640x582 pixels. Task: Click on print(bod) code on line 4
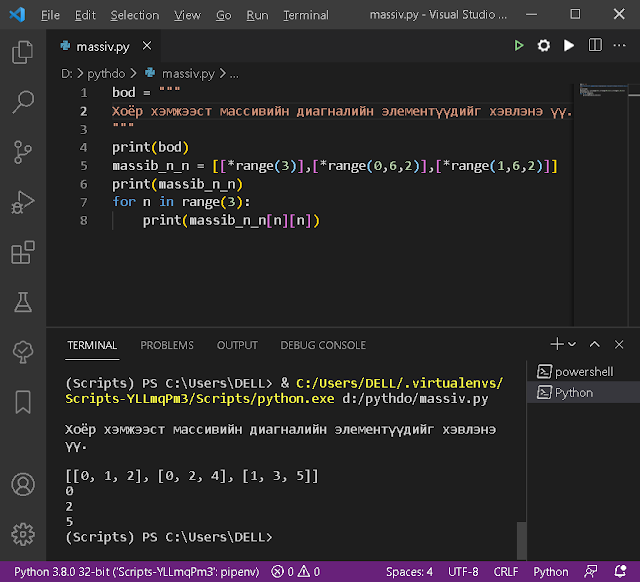(x=151, y=147)
